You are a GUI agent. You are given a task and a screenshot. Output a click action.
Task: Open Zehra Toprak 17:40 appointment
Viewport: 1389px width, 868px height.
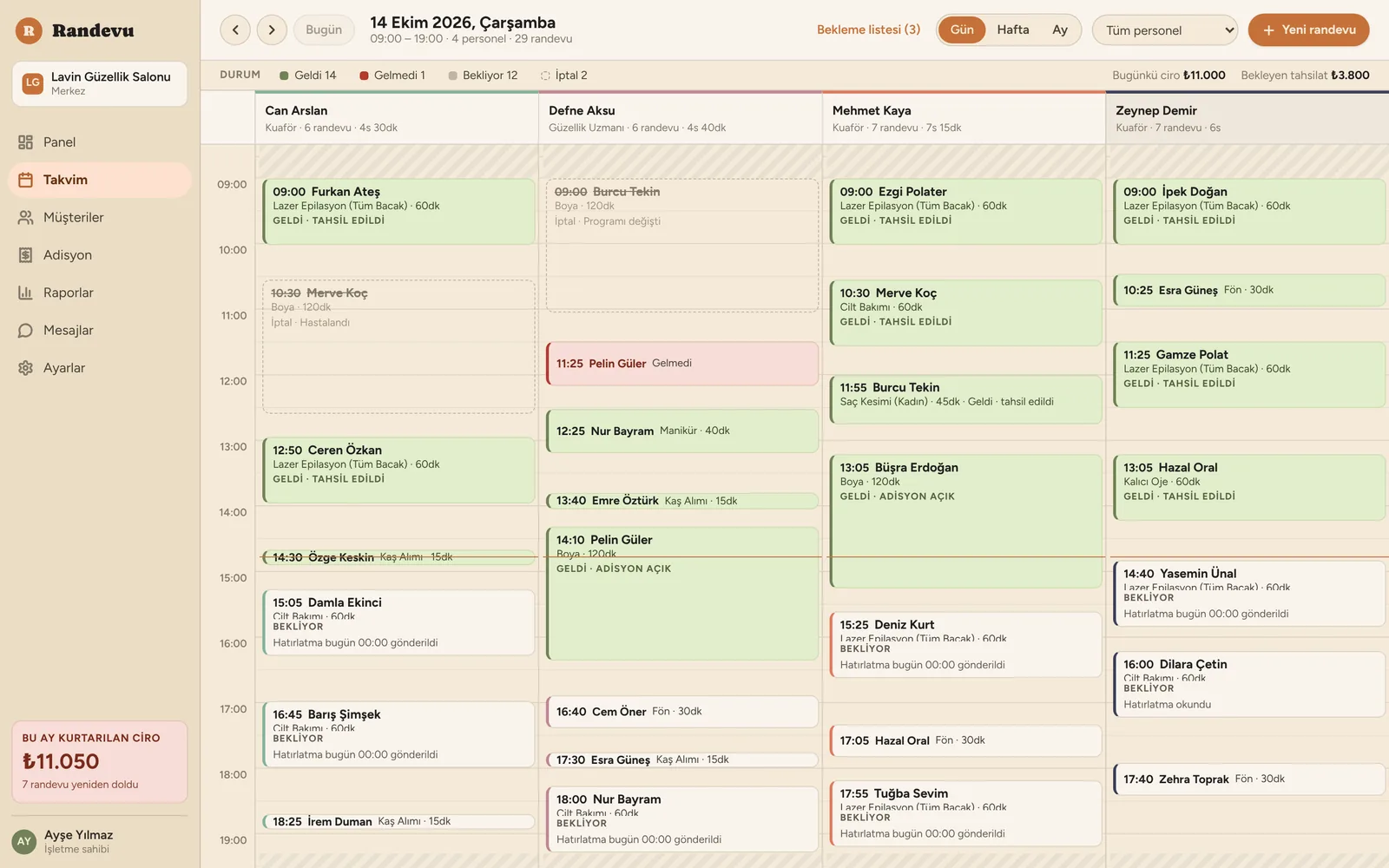pyautogui.click(x=1249, y=779)
